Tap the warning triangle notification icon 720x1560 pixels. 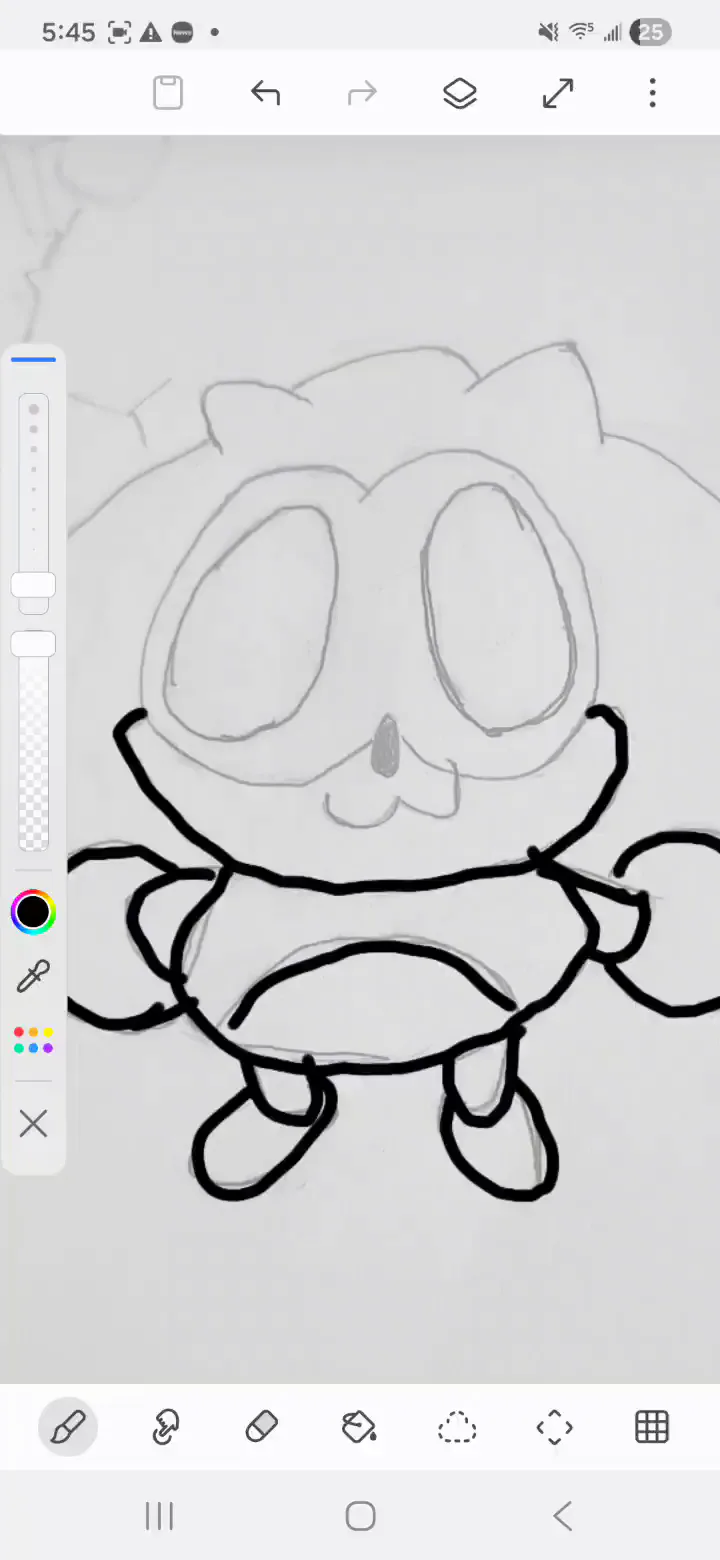pos(150,32)
